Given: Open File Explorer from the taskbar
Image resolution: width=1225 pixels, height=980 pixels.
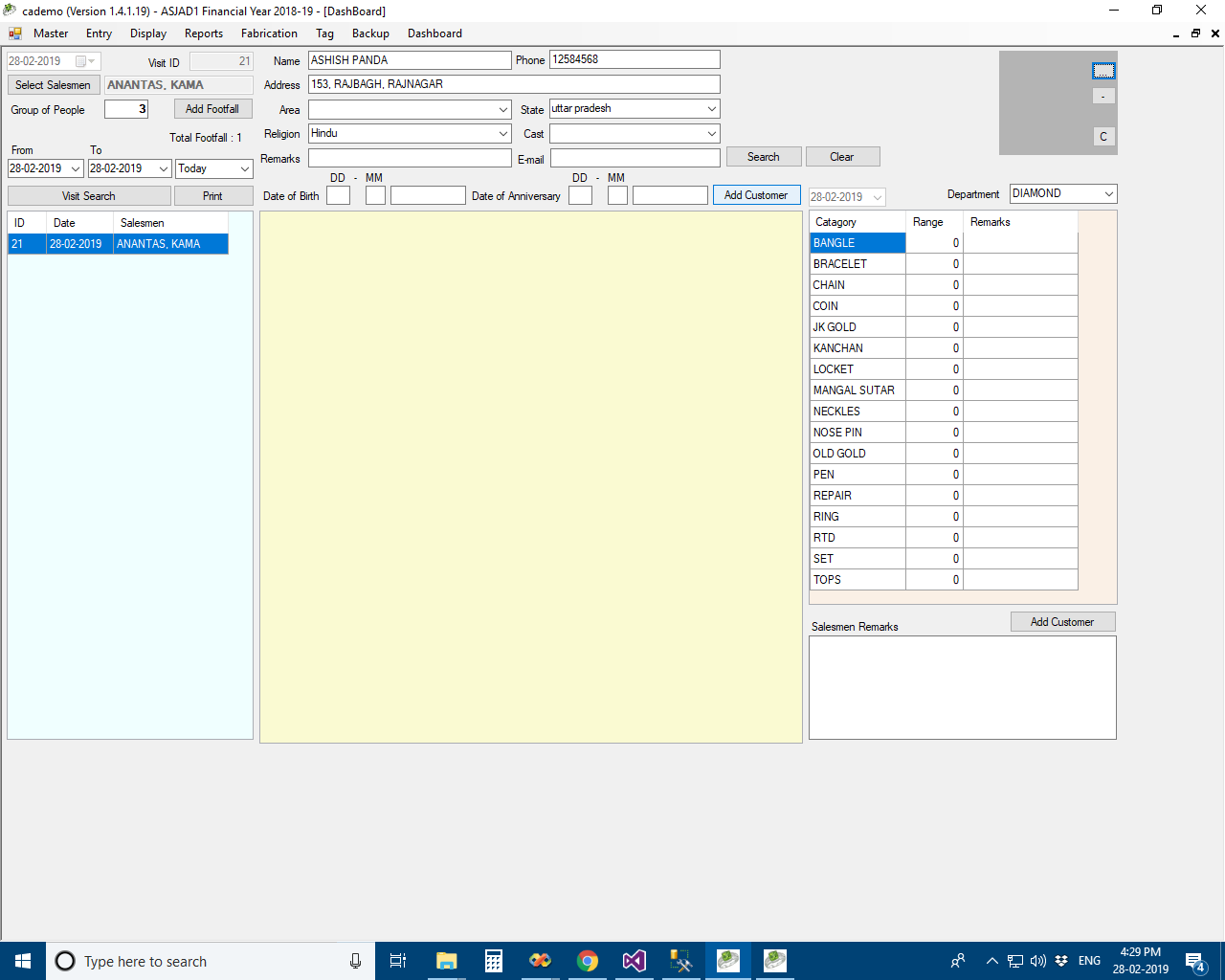Looking at the screenshot, I should point(446,961).
